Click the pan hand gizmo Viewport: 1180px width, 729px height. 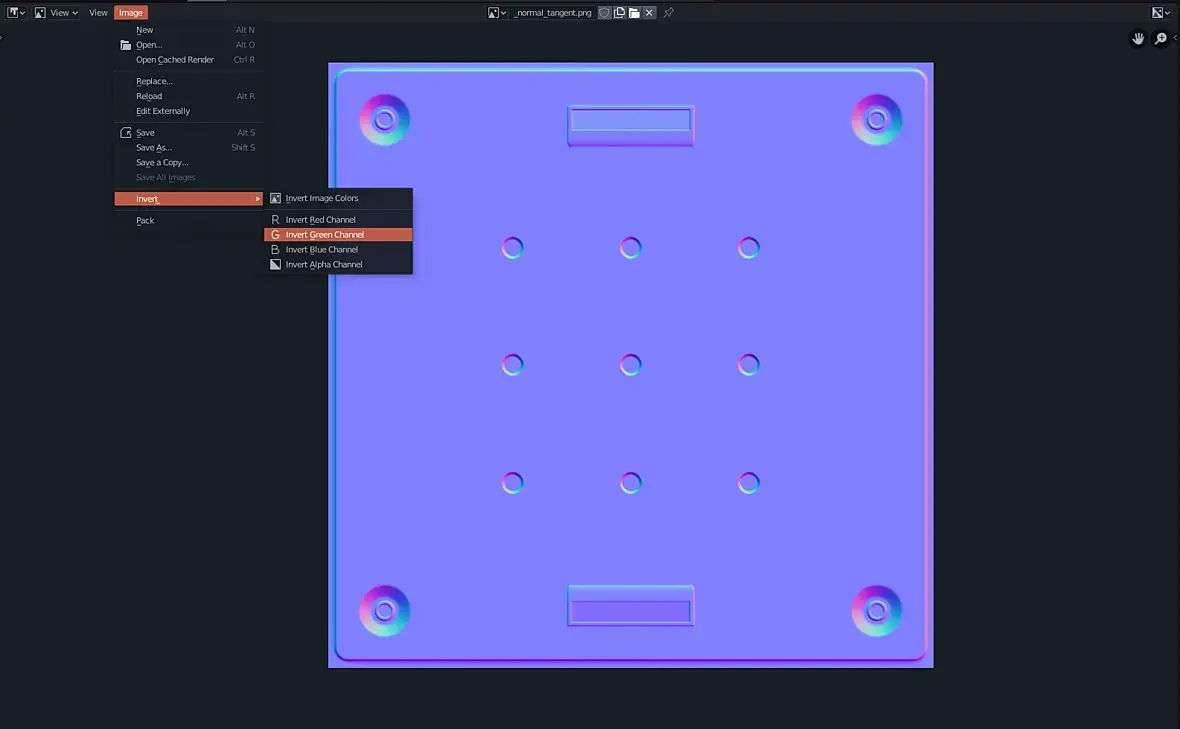pos(1138,38)
